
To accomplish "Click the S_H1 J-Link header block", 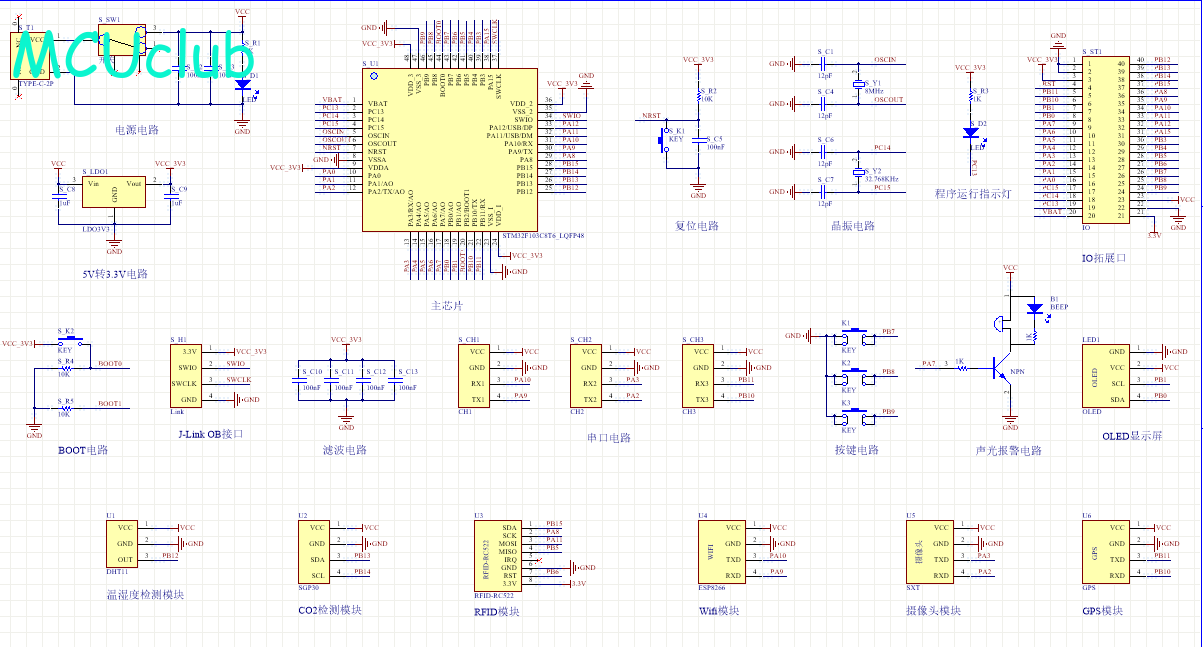I will tap(188, 375).
